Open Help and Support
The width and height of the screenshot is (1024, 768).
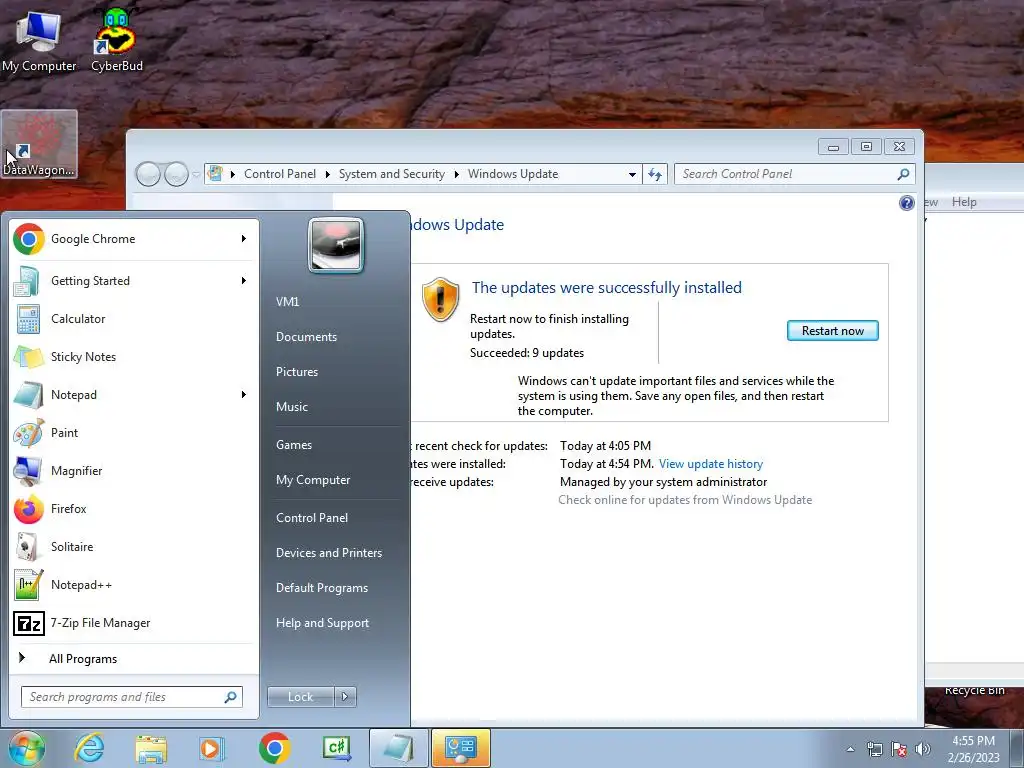(x=323, y=623)
